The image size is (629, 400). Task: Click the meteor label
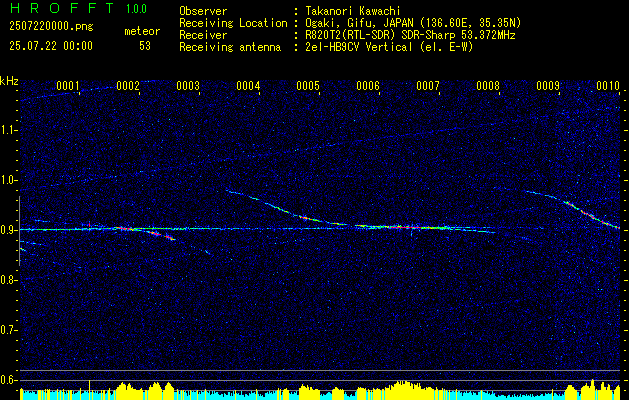[x=142, y=31]
